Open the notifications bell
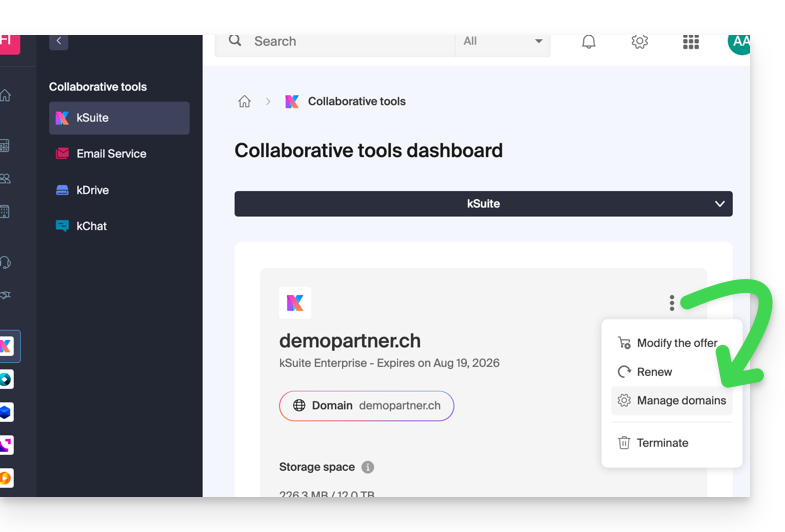Image resolution: width=785 pixels, height=532 pixels. click(589, 41)
